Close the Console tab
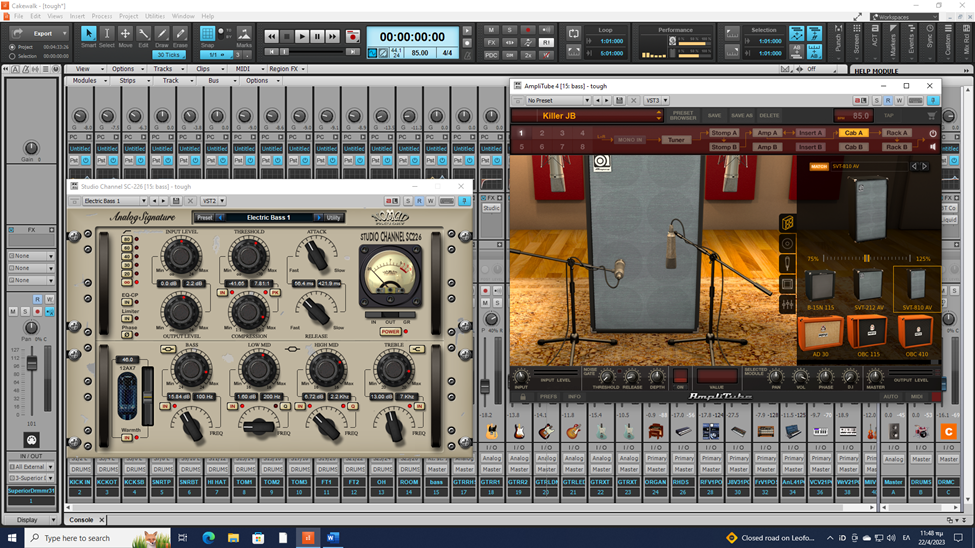Viewport: 975px width, 548px height. [101, 520]
